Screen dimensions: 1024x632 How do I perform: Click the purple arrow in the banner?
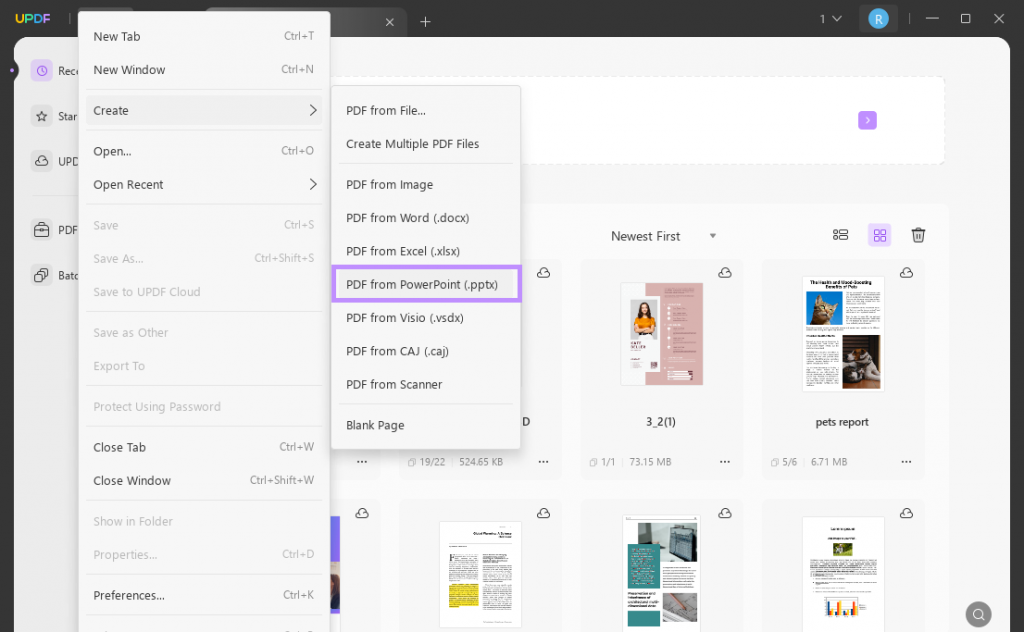coord(867,120)
